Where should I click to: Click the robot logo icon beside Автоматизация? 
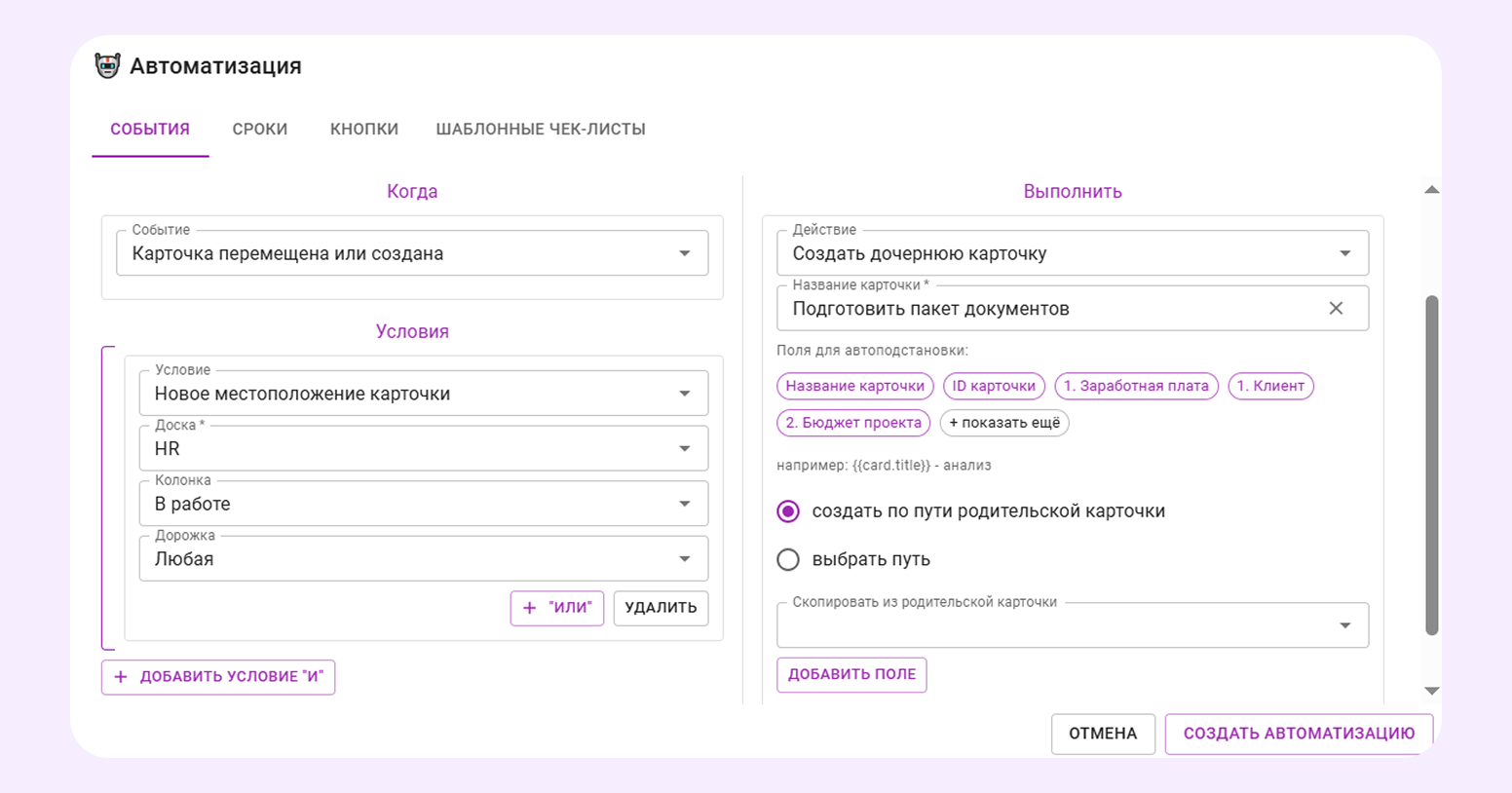107,66
